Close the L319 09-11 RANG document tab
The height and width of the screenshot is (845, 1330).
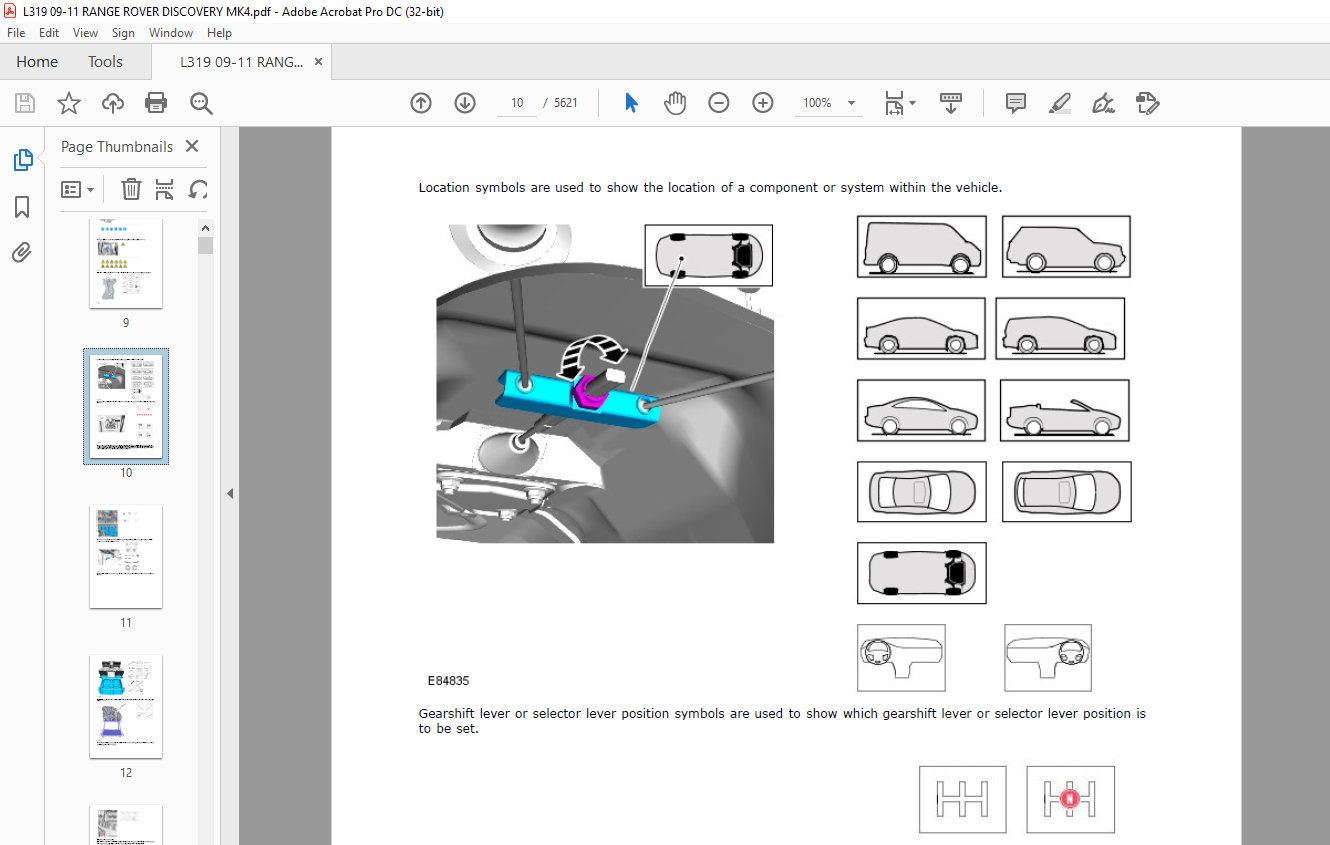[x=318, y=62]
